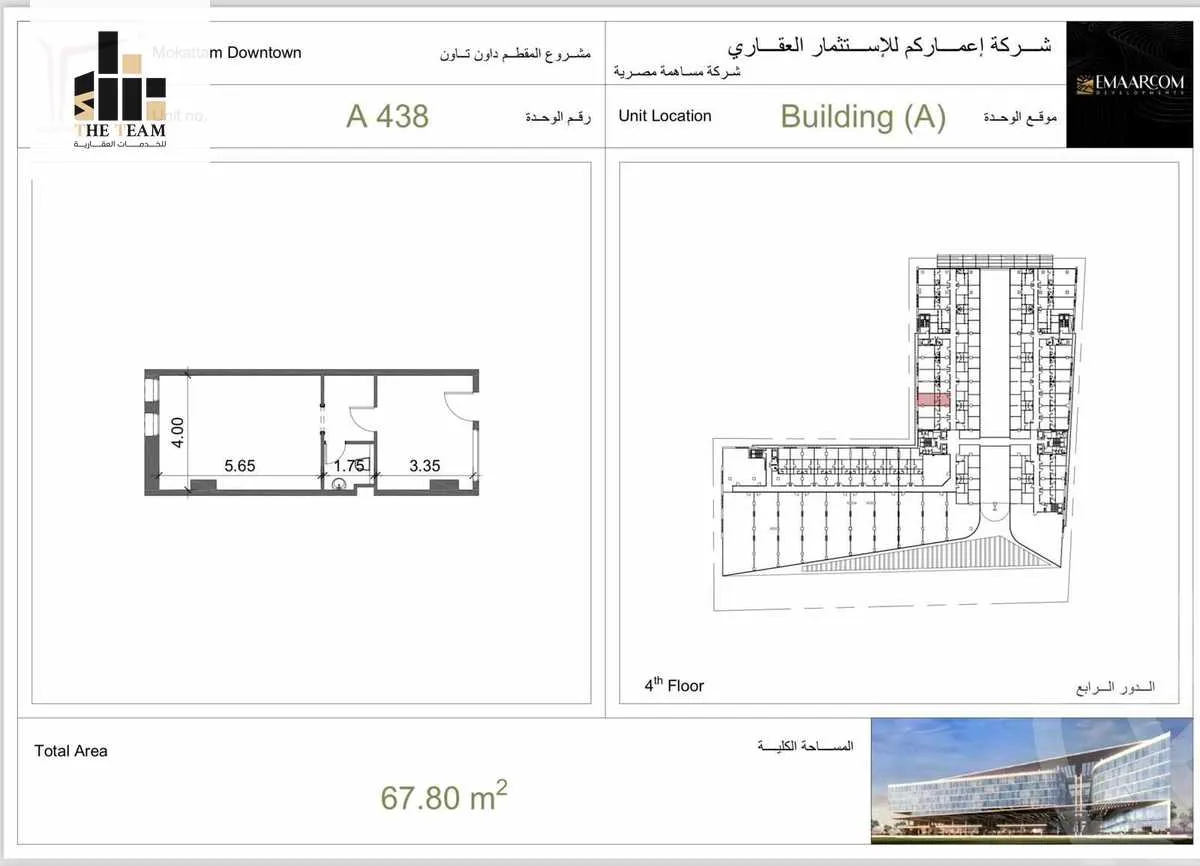
Task: Click the unit number A 438 label
Action: pos(388,116)
